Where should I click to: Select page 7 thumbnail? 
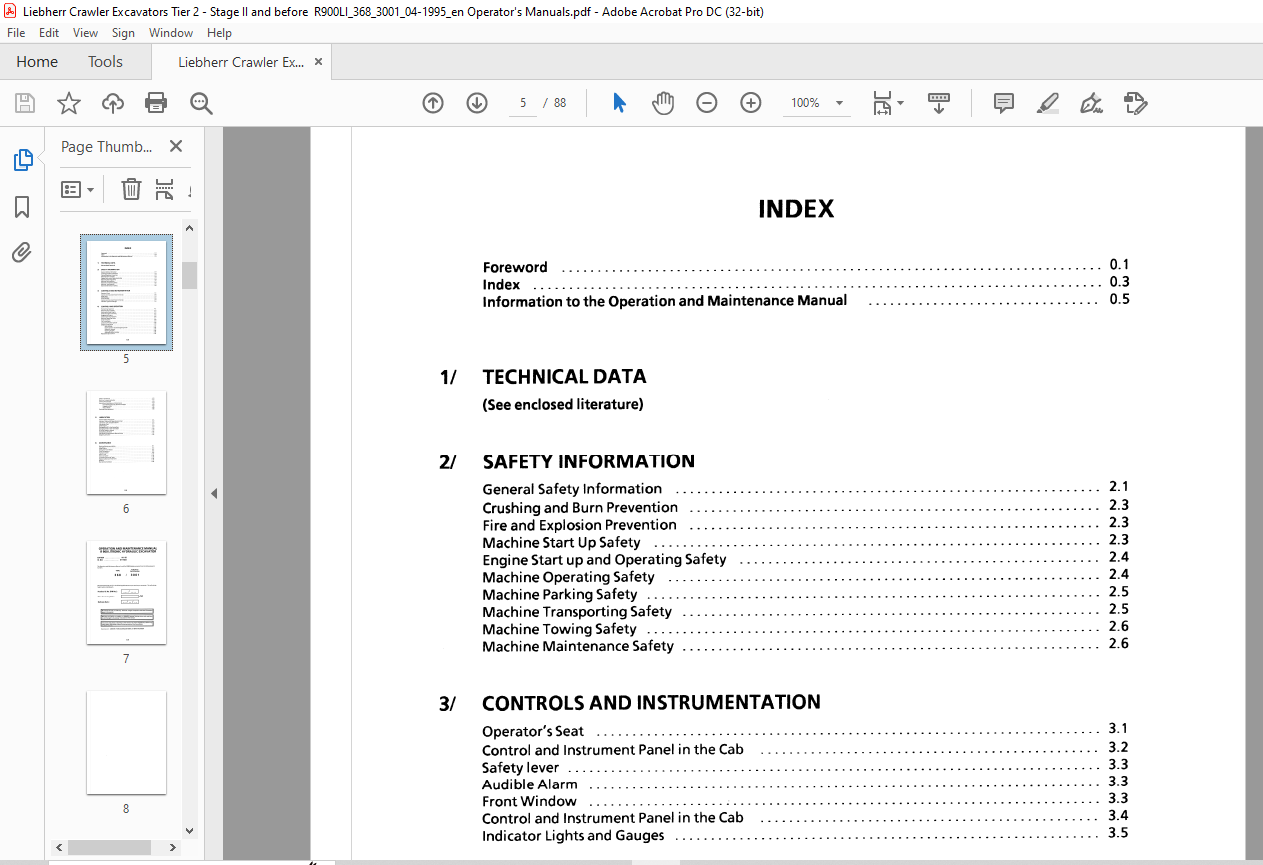tap(126, 592)
